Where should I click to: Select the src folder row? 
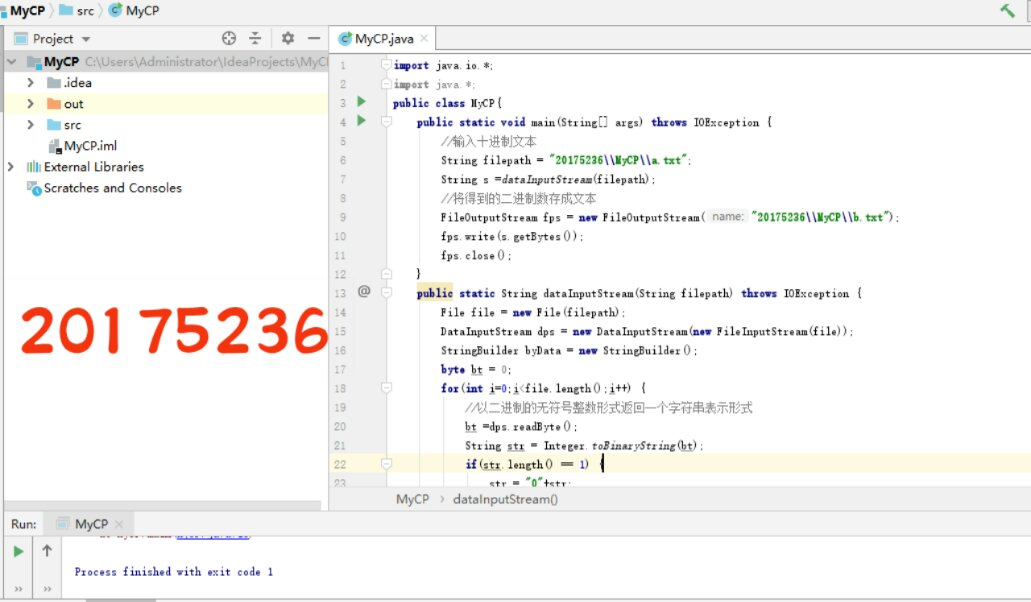(166, 125)
